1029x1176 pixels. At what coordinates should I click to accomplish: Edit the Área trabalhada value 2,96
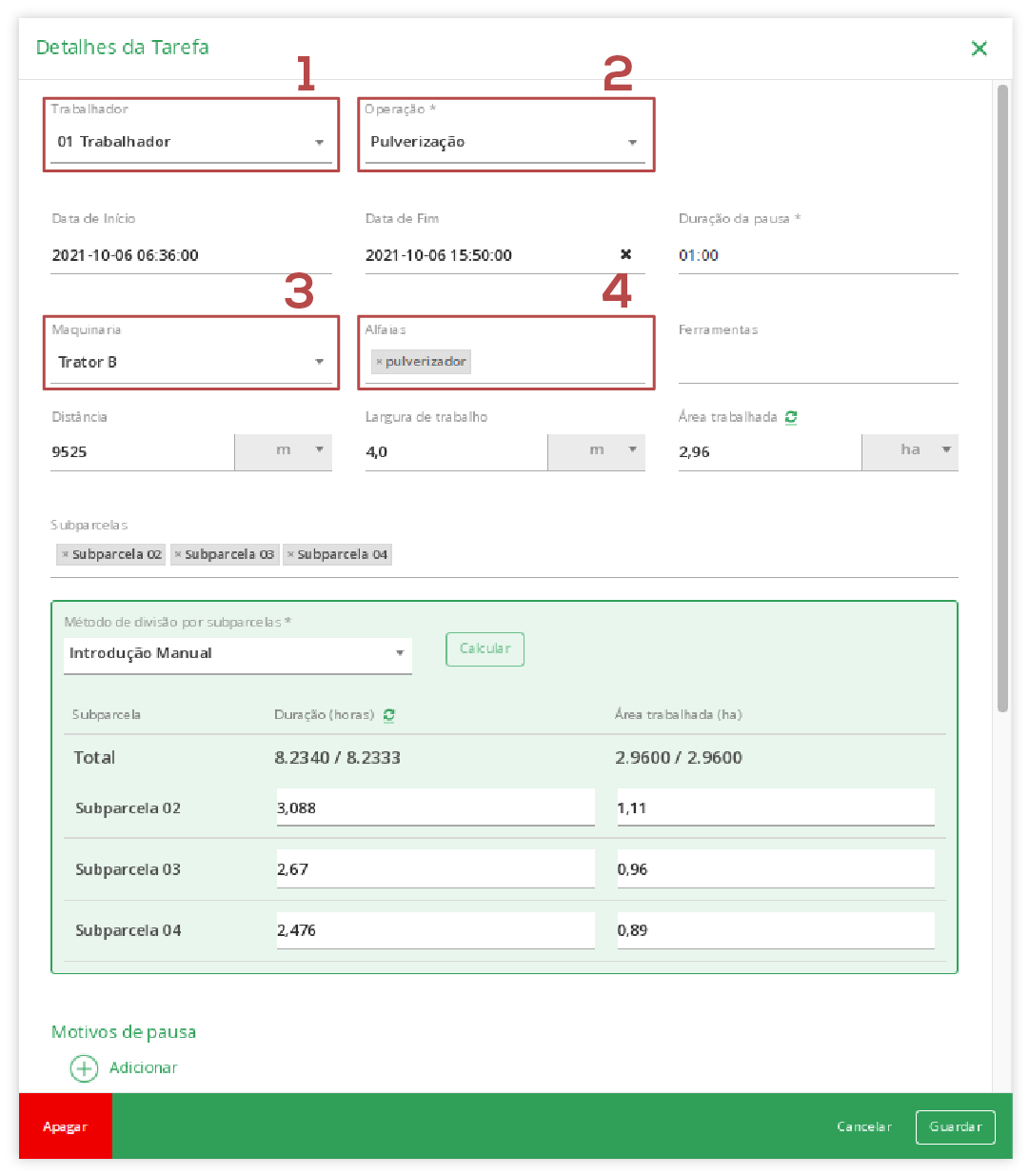(x=769, y=451)
